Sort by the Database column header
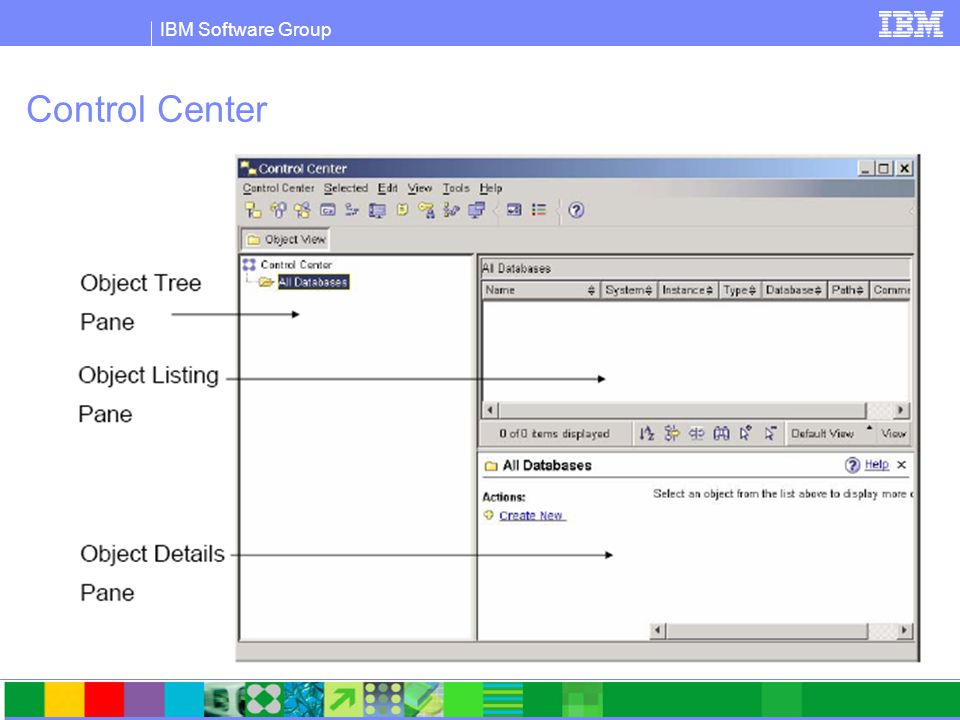960x720 pixels. pyautogui.click(x=793, y=290)
